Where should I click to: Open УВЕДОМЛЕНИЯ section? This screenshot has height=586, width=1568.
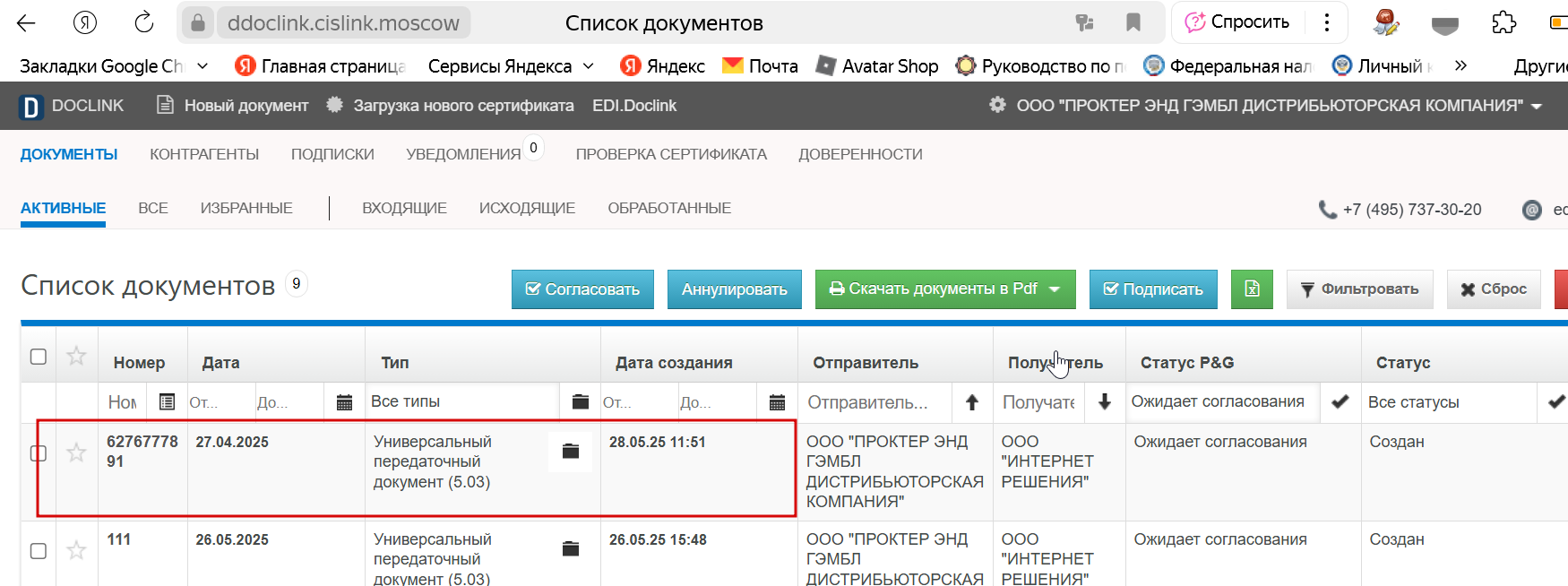463,154
